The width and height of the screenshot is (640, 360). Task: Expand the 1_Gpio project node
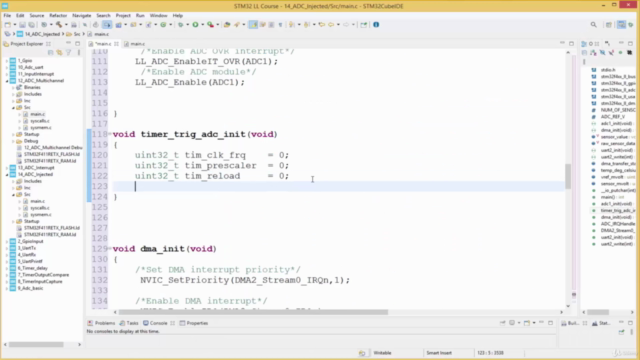[x=7, y=60]
